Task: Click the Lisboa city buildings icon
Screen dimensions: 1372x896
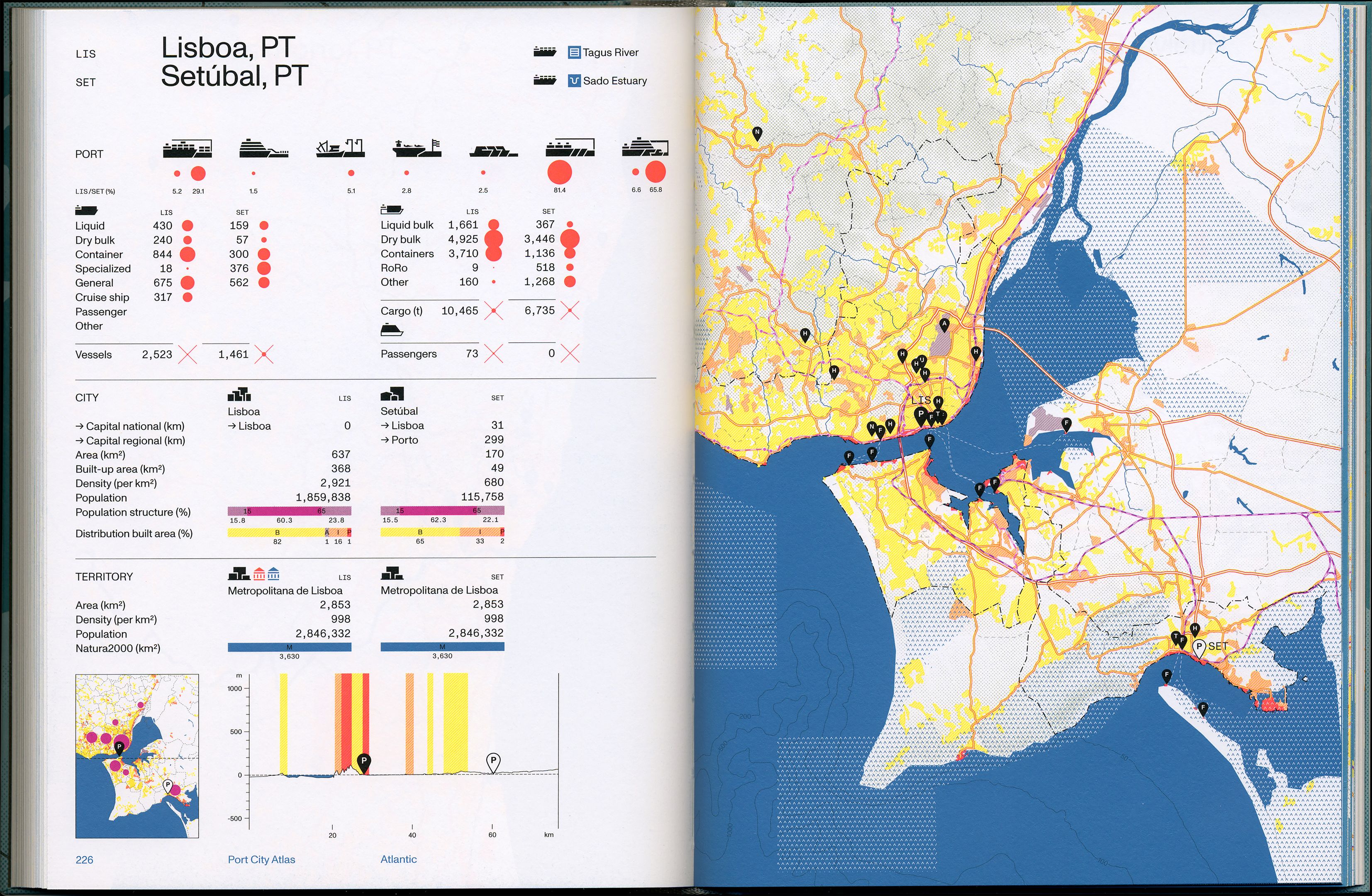Action: [239, 394]
